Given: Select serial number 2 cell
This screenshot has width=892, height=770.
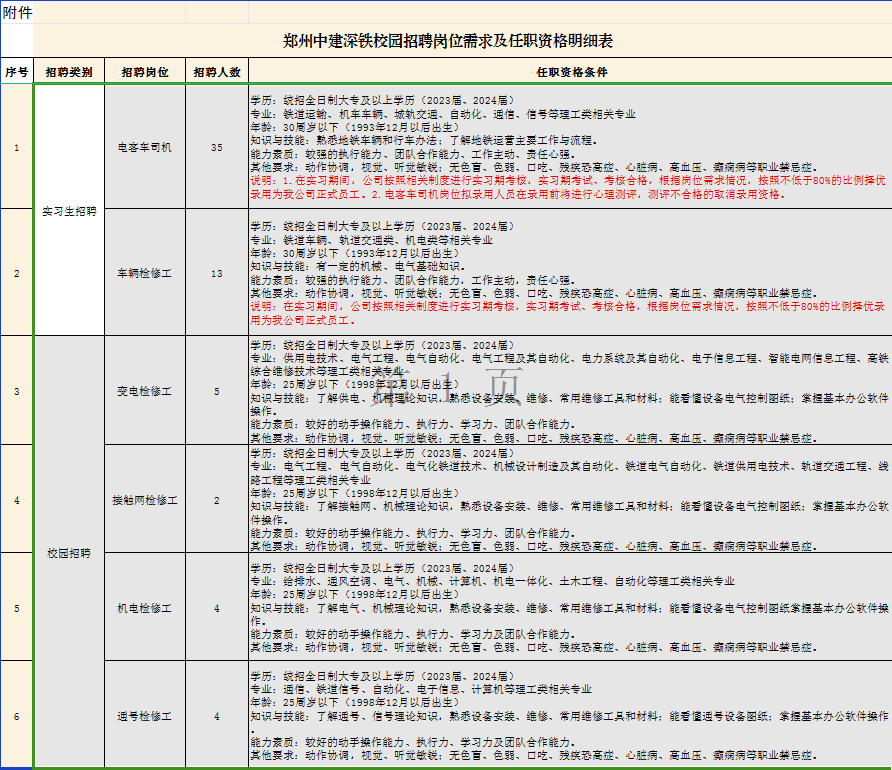Looking at the screenshot, I should [x=16, y=273].
